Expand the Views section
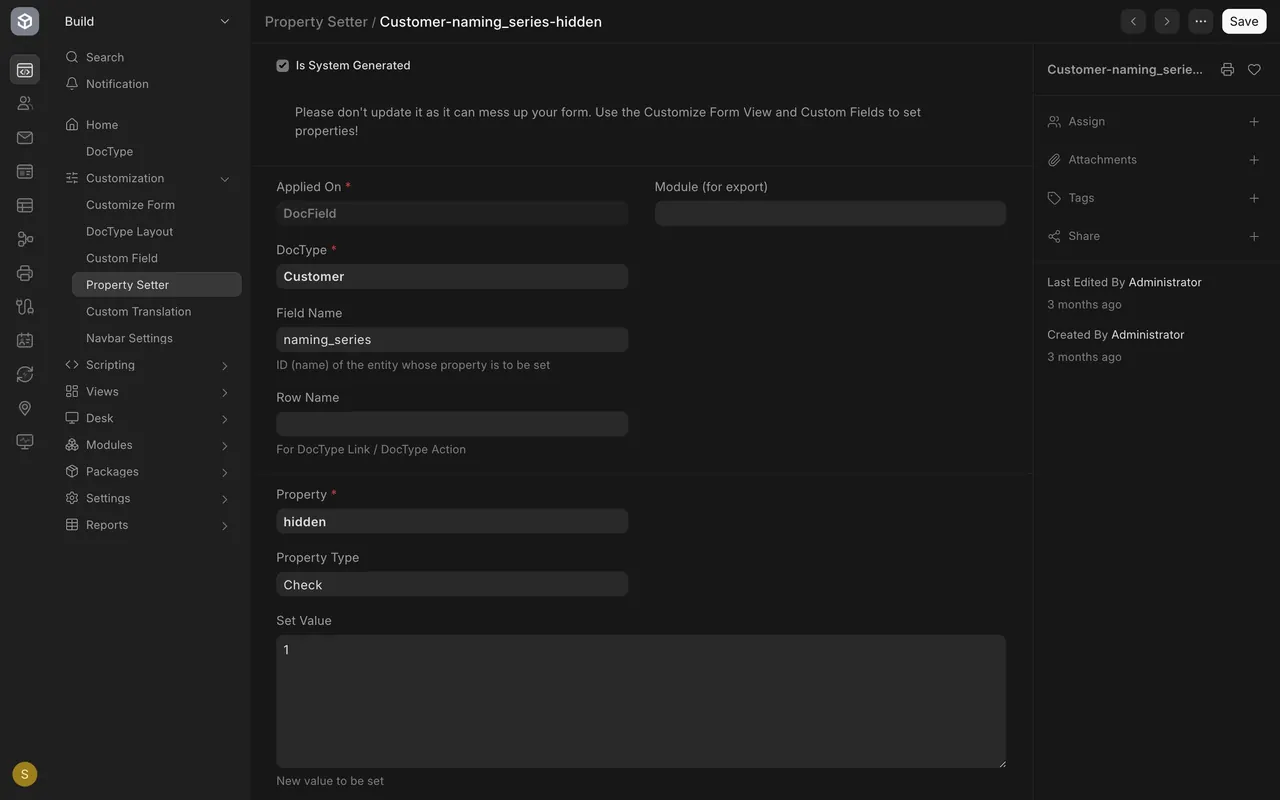 (225, 392)
